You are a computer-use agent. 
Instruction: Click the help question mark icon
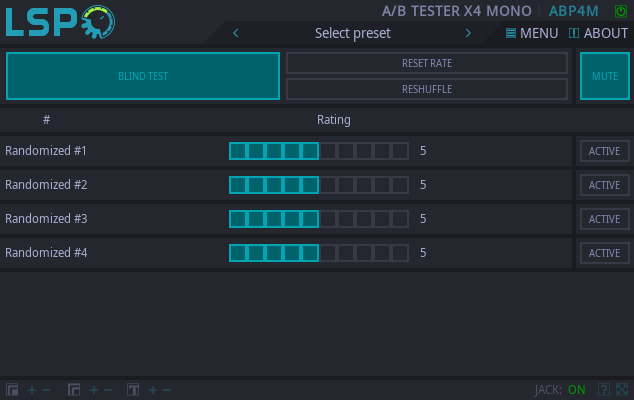click(603, 390)
